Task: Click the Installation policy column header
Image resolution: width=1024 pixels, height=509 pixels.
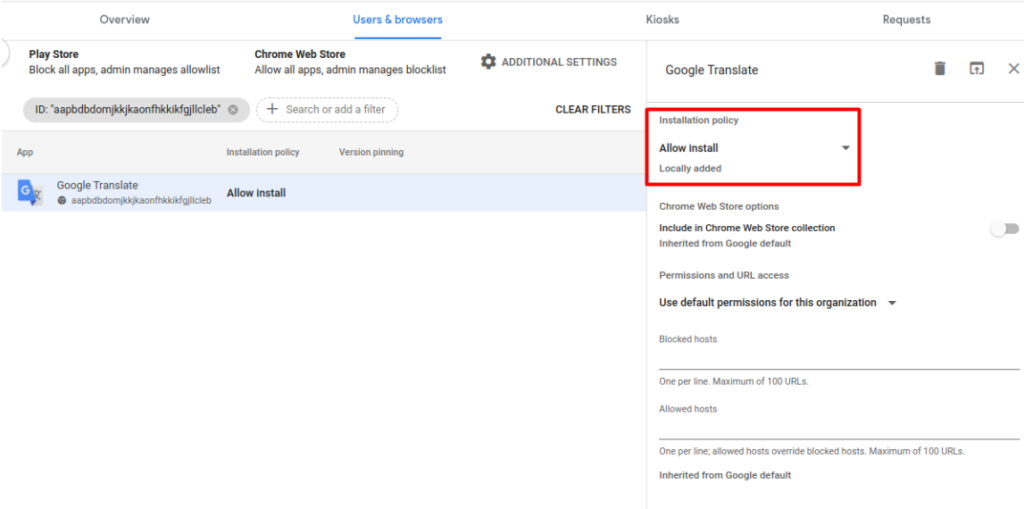Action: (x=263, y=152)
